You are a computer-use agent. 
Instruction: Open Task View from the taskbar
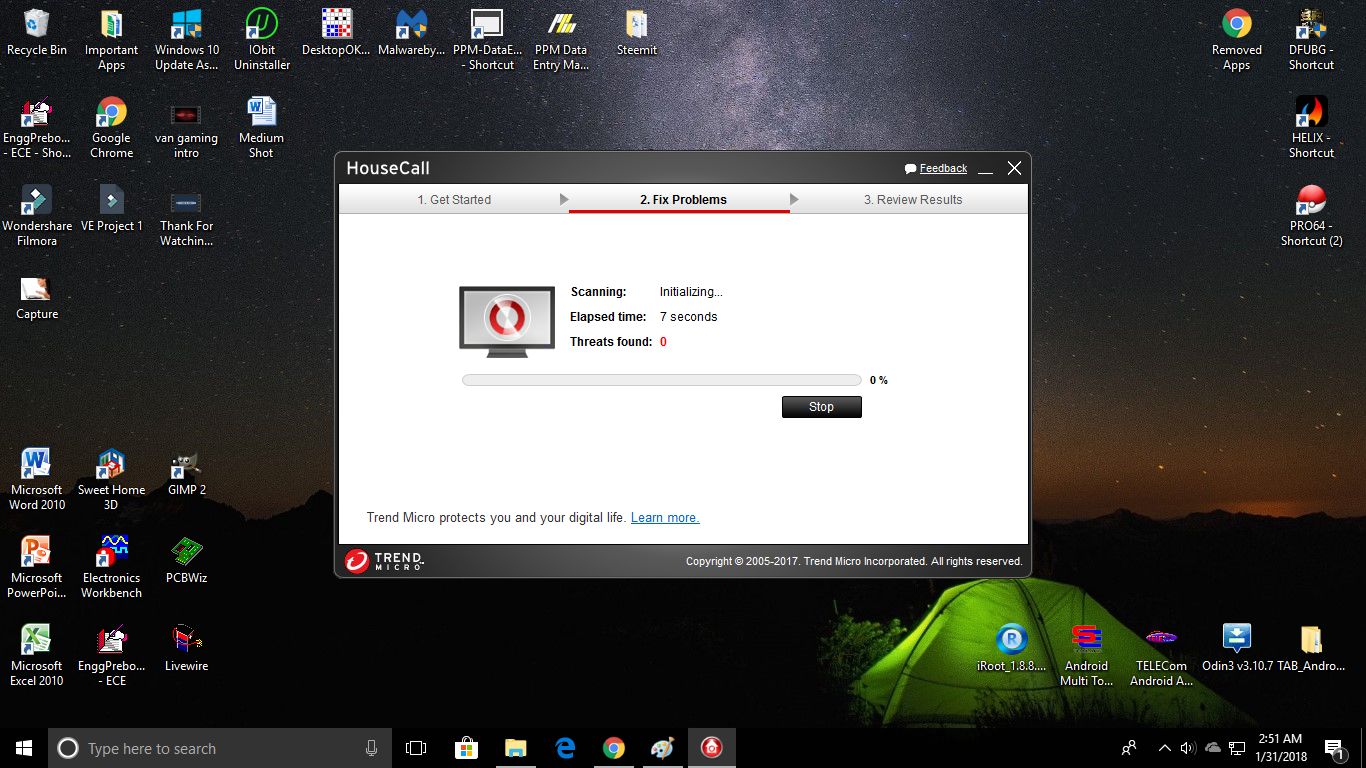416,748
